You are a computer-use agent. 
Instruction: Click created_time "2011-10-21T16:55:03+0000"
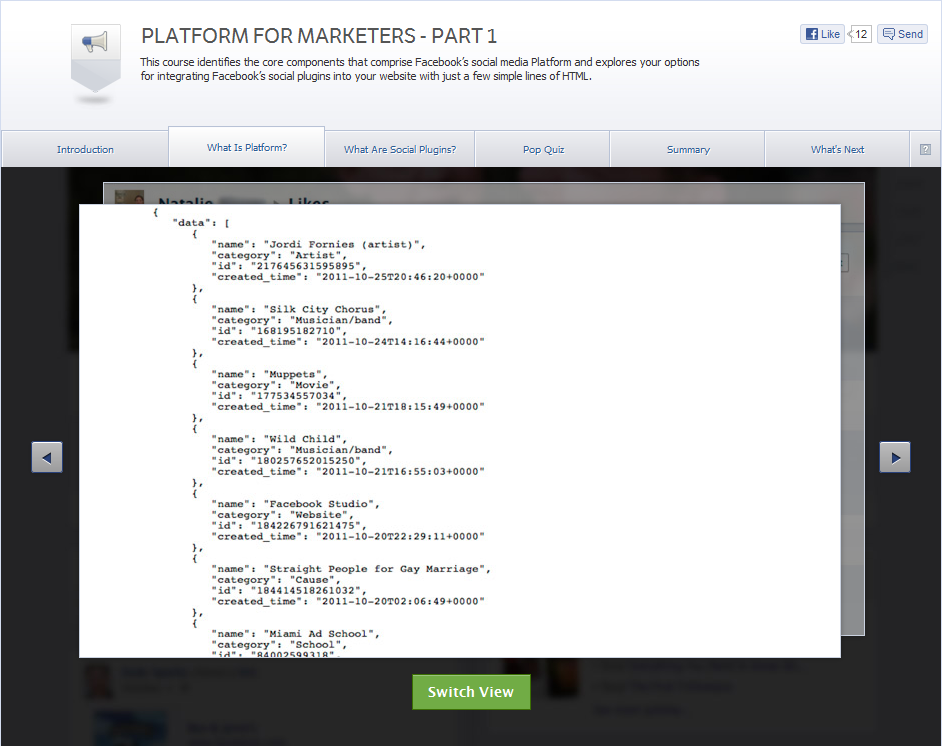(348, 472)
